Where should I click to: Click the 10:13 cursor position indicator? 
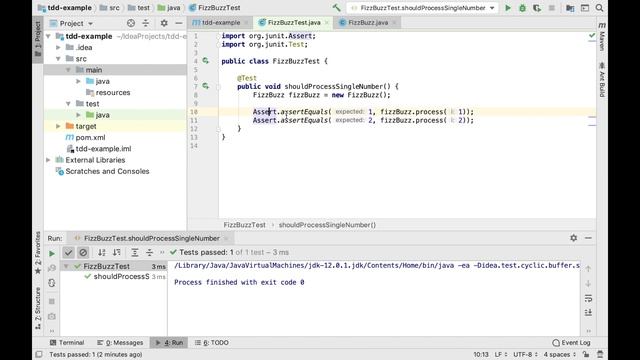481,354
